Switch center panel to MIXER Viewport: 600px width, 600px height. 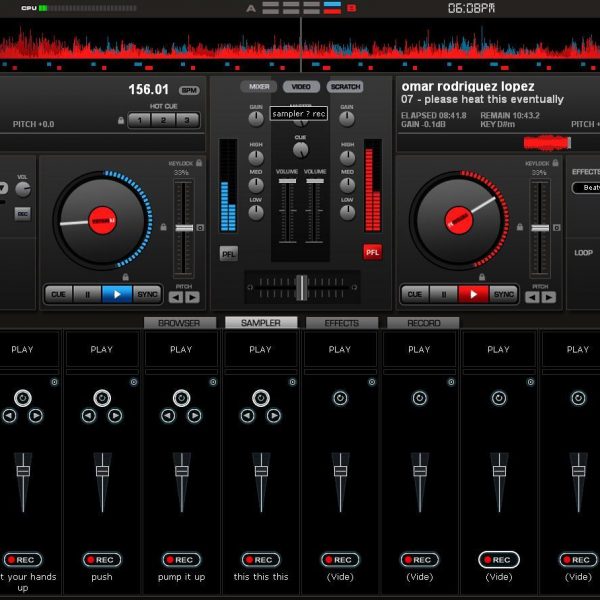(x=259, y=87)
